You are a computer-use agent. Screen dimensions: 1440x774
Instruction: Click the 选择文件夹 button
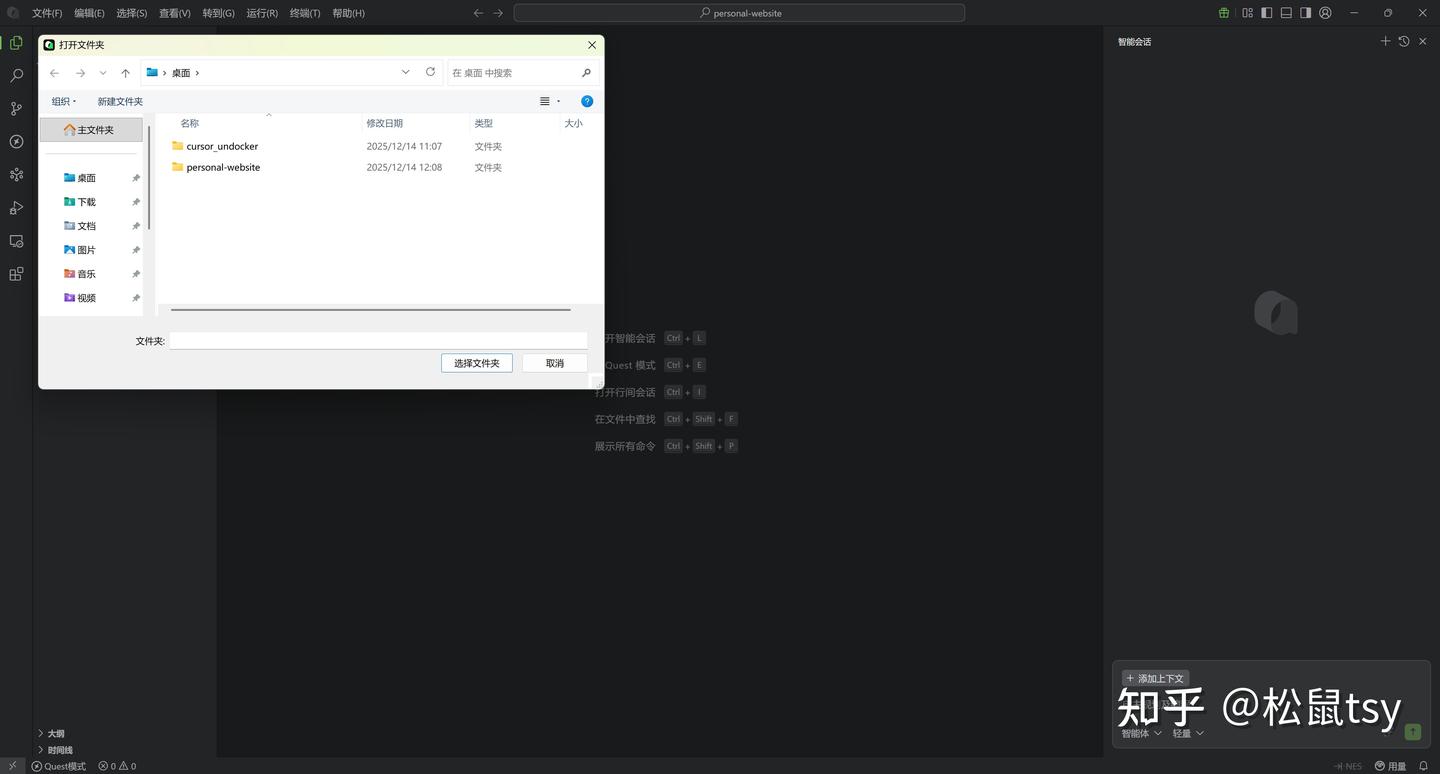476,363
